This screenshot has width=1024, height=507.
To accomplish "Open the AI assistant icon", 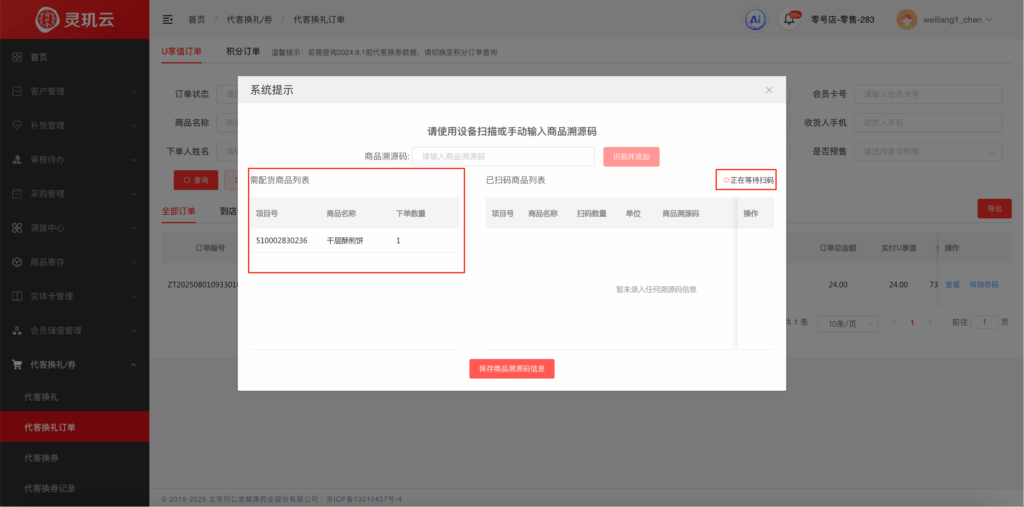I will coord(756,19).
